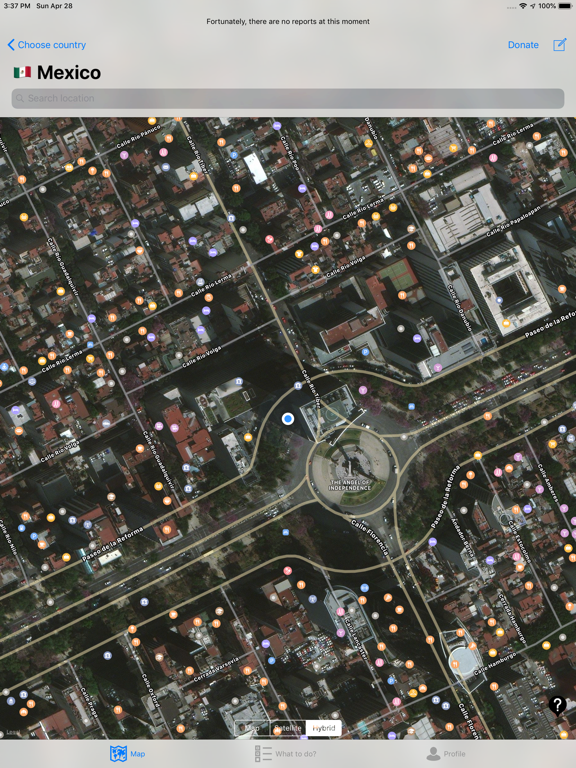
Task: Tap the Calle Rio Papaloapan street label
Action: [513, 221]
